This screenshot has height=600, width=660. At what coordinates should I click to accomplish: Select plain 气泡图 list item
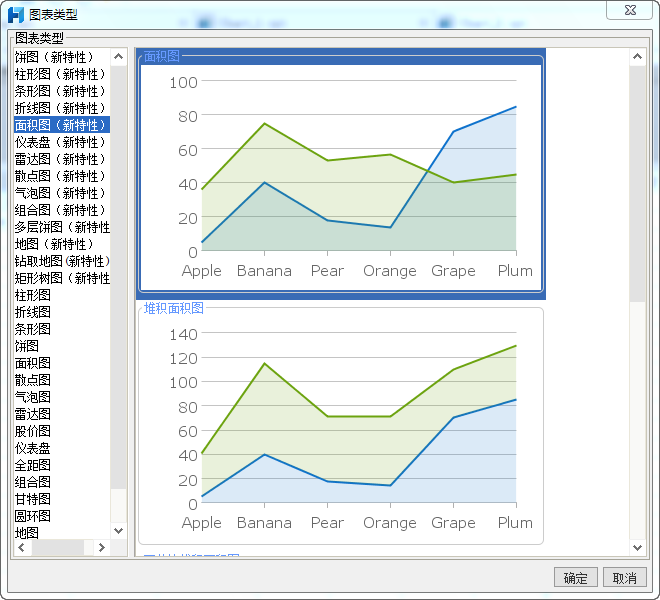[62, 397]
